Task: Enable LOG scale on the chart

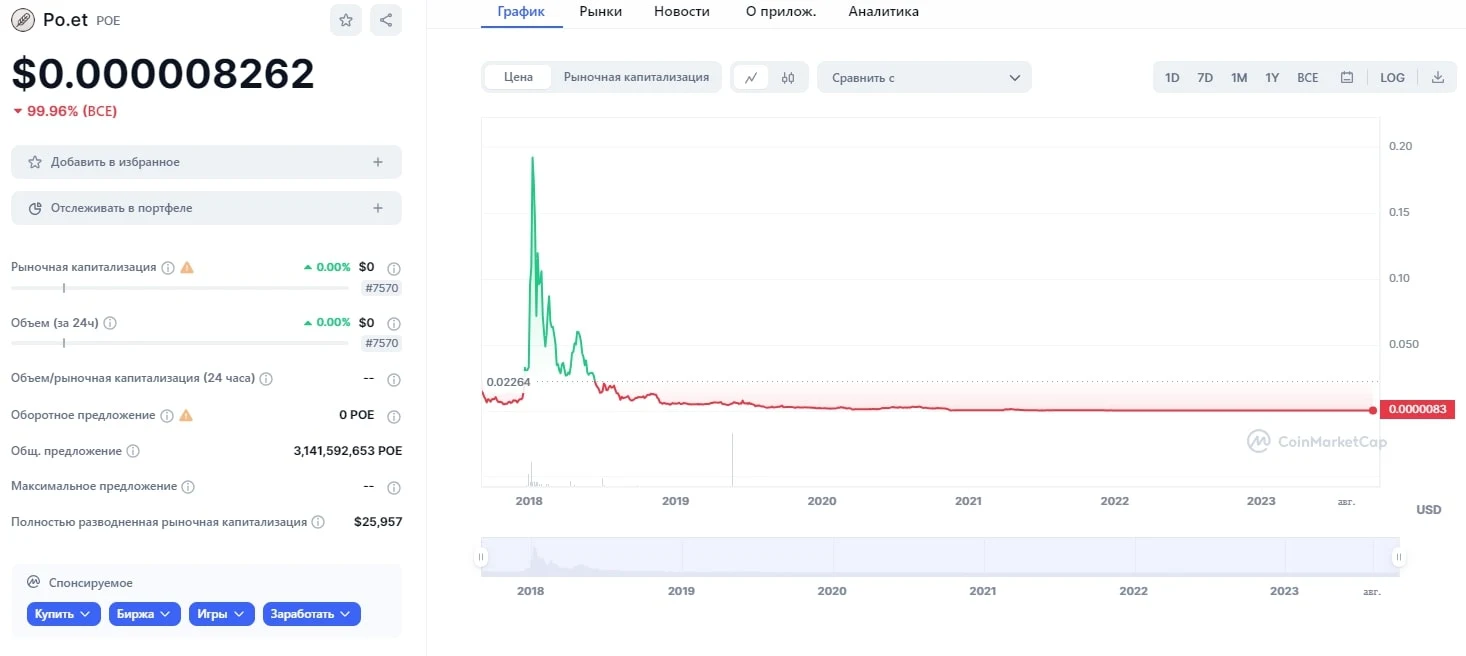Action: tap(1392, 77)
